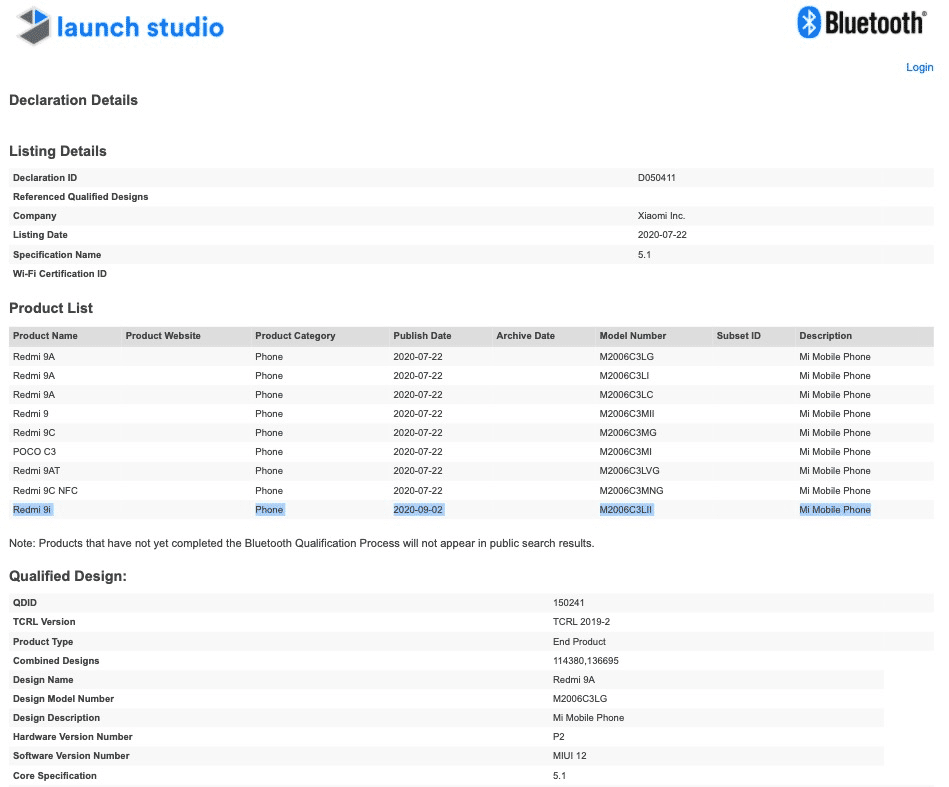The height and width of the screenshot is (787, 949).
Task: Click the Design Name value Redmi 9A
Action: pos(574,680)
